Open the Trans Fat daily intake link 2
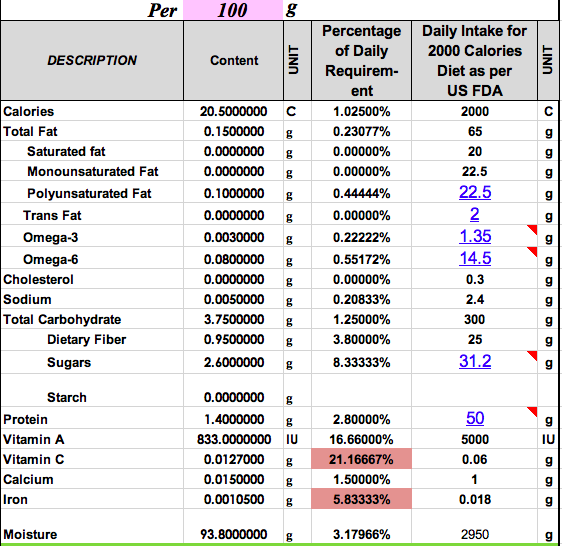The width and height of the screenshot is (562, 546). click(475, 214)
